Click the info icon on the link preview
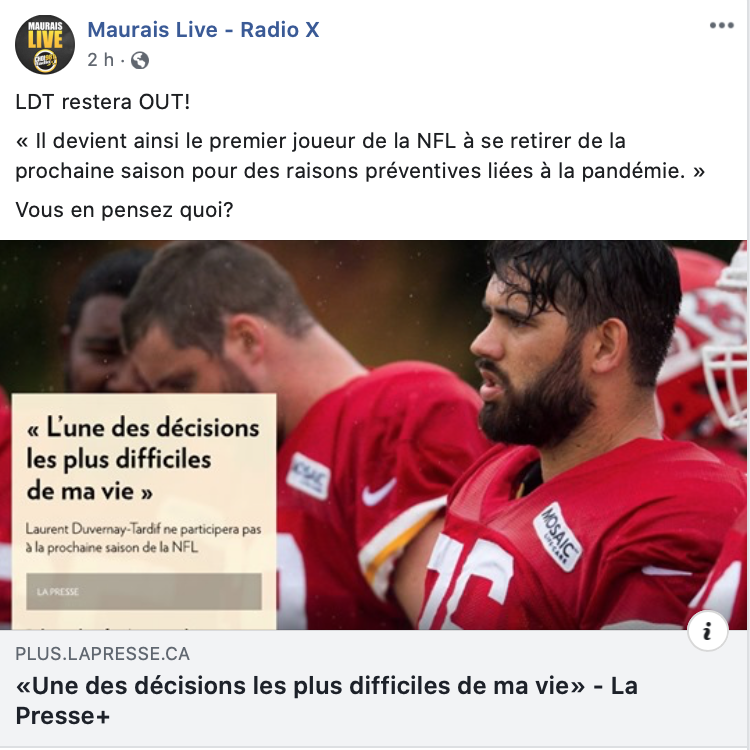Viewport: 750px width, 750px height. pyautogui.click(x=707, y=631)
